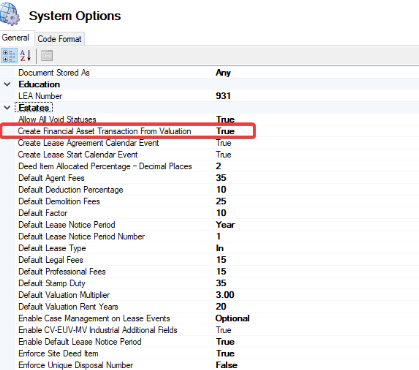Click the In value for Default Lease Type

220,248
